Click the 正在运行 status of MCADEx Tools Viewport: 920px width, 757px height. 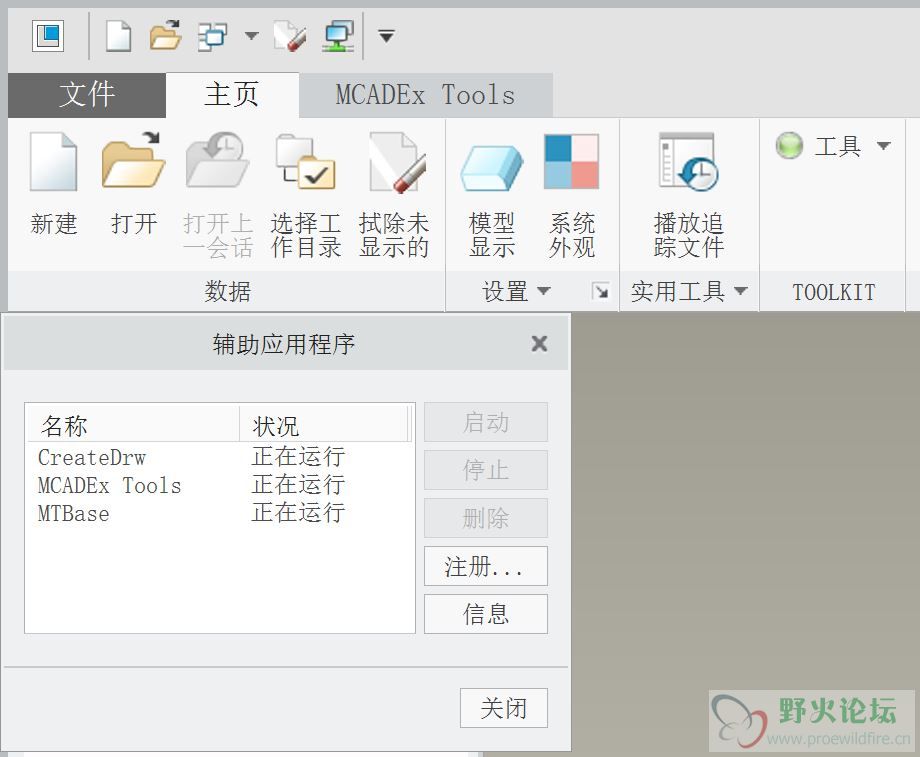[x=299, y=485]
